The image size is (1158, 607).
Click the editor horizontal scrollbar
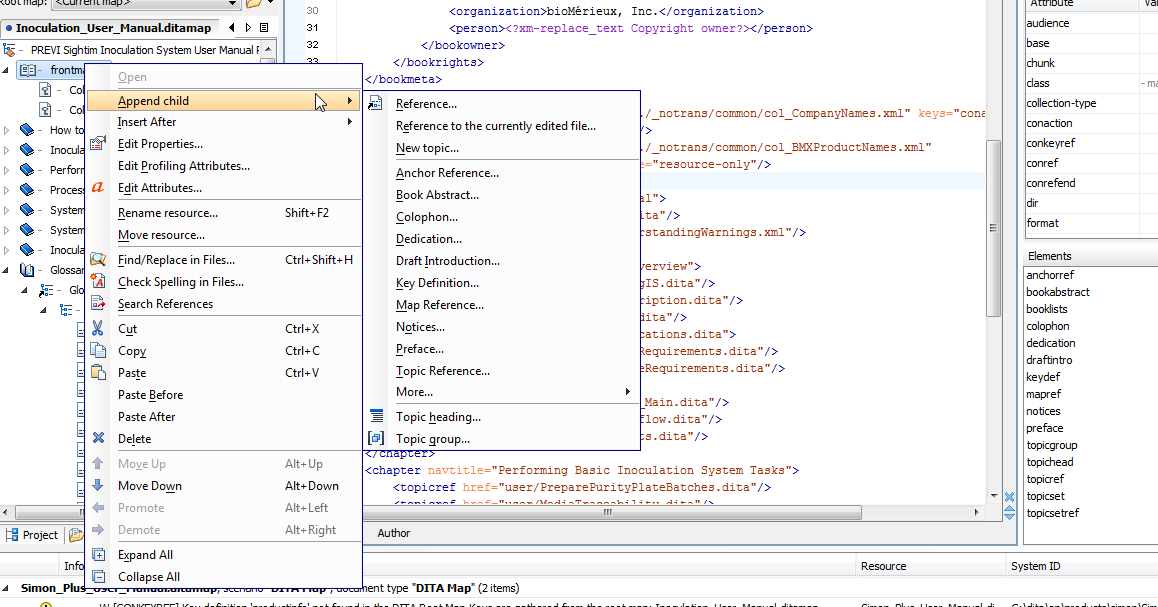(608, 512)
